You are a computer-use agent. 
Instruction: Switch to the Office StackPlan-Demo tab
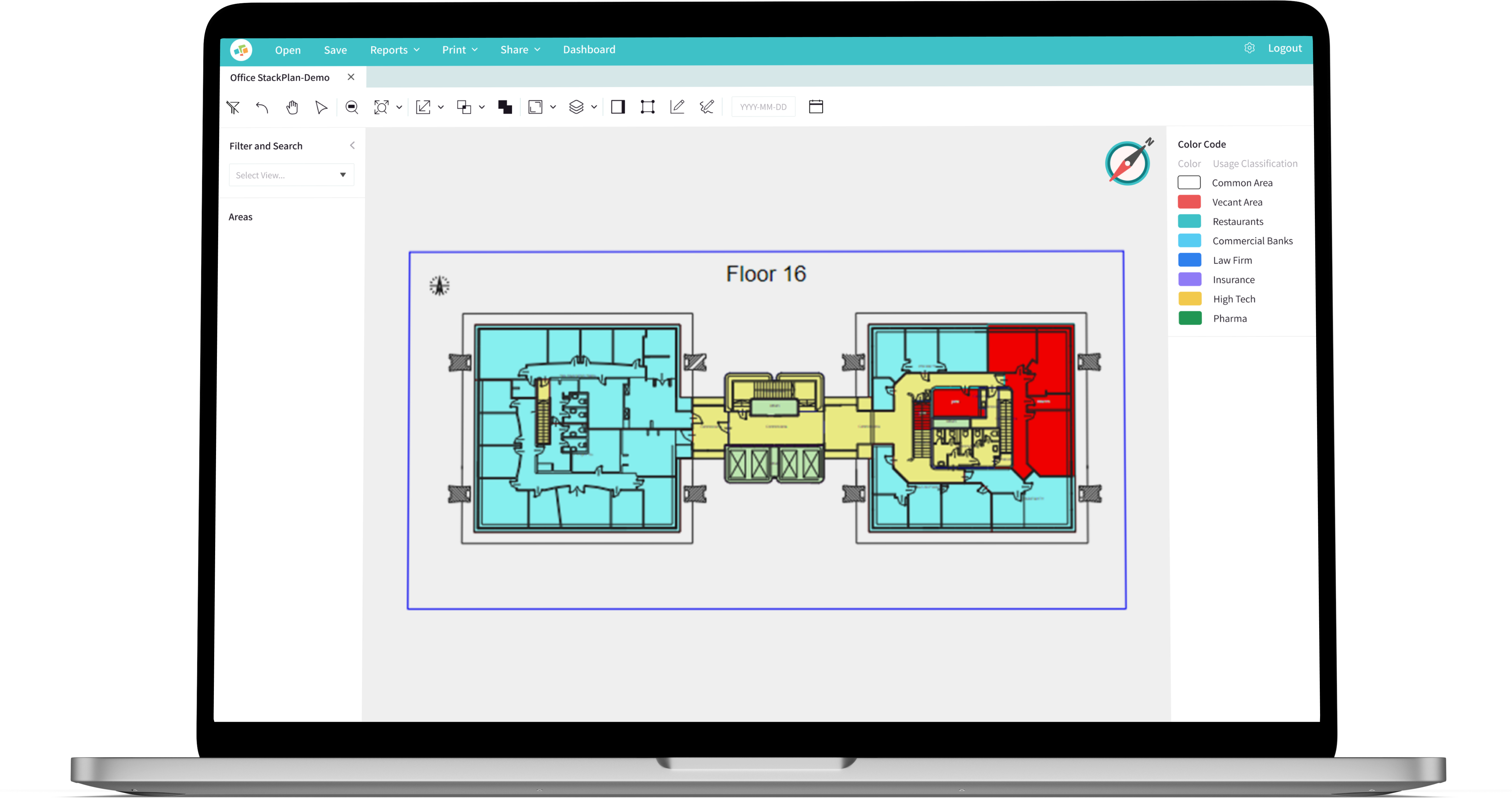click(x=280, y=77)
